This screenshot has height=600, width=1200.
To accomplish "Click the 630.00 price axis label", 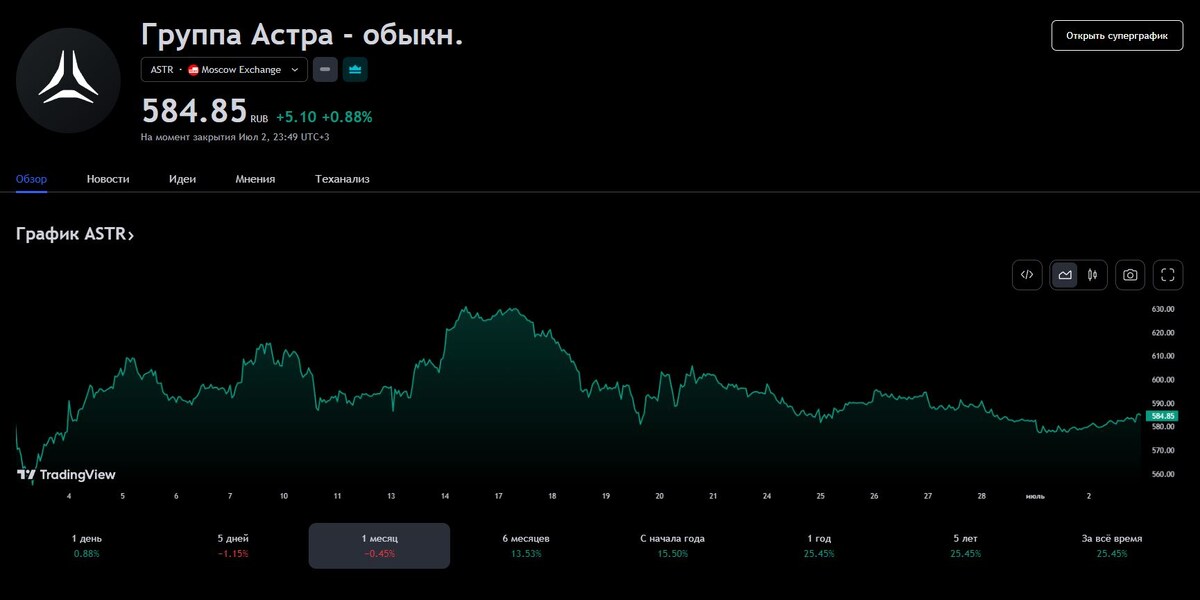I will click(1163, 309).
